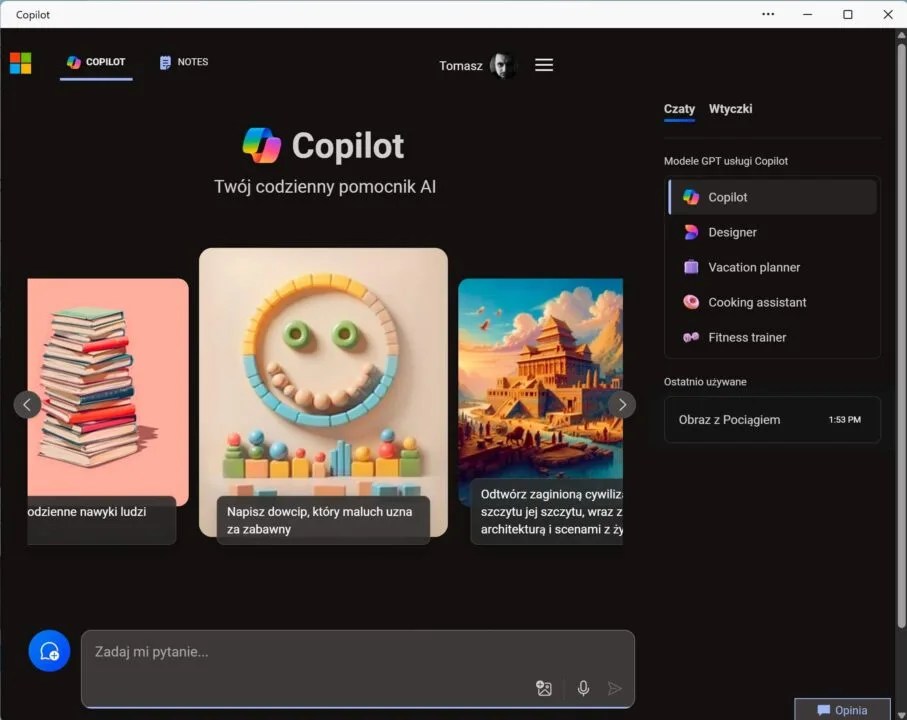
Task: Switch to the NOTES tab
Action: (183, 61)
